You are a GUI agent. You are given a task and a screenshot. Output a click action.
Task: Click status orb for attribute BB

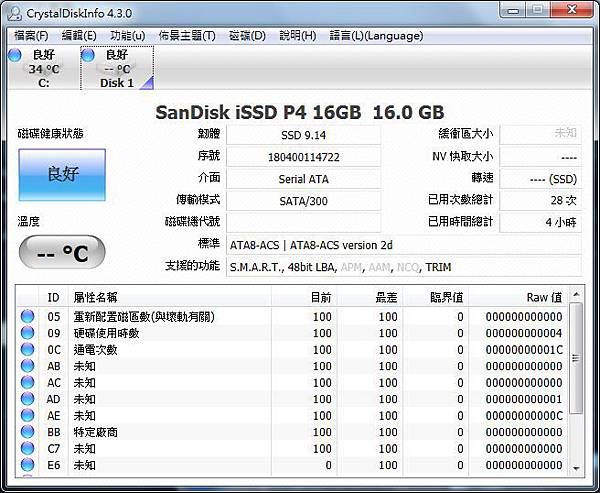[27, 432]
